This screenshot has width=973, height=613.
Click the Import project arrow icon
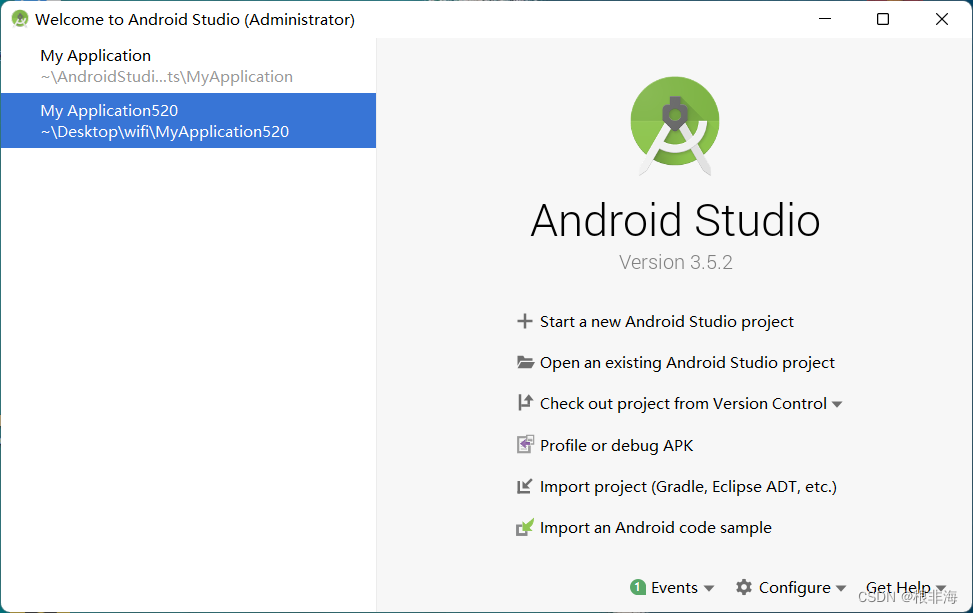pyautogui.click(x=524, y=486)
